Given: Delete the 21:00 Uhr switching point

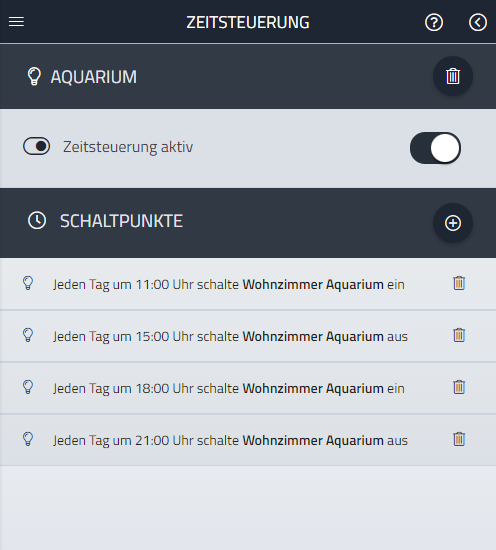Looking at the screenshot, I should [x=459, y=439].
